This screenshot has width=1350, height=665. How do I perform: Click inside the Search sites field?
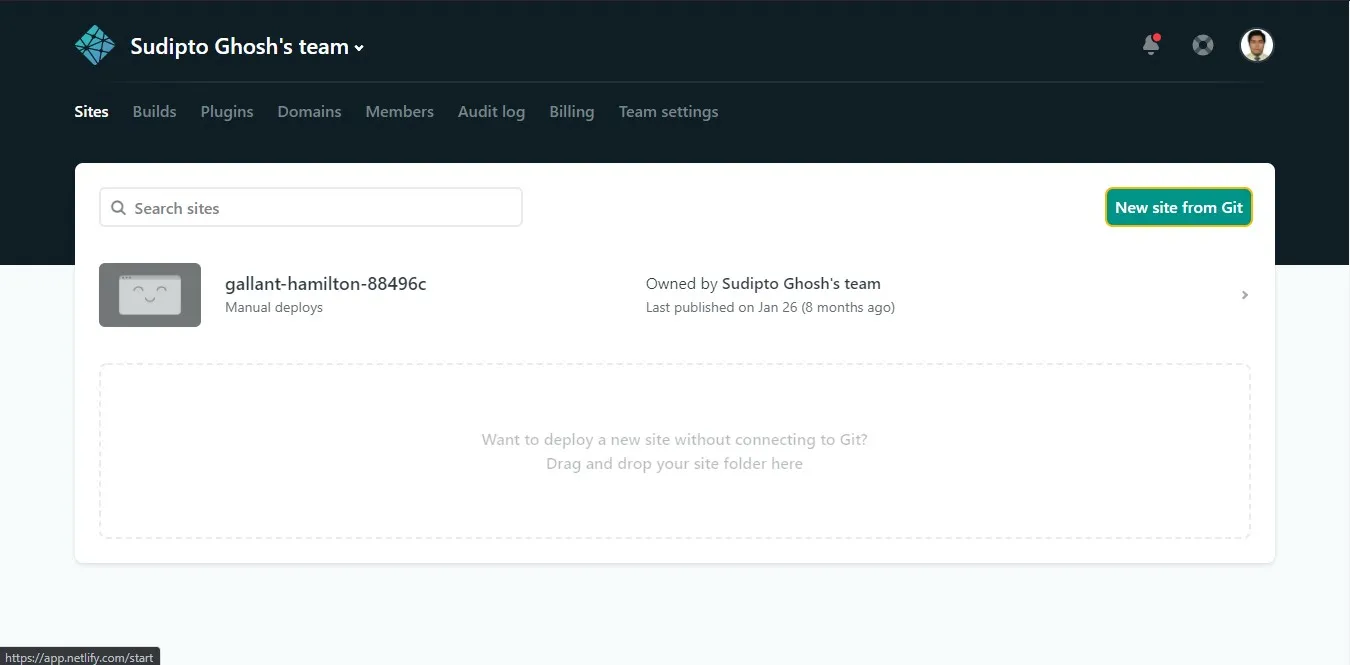click(310, 207)
